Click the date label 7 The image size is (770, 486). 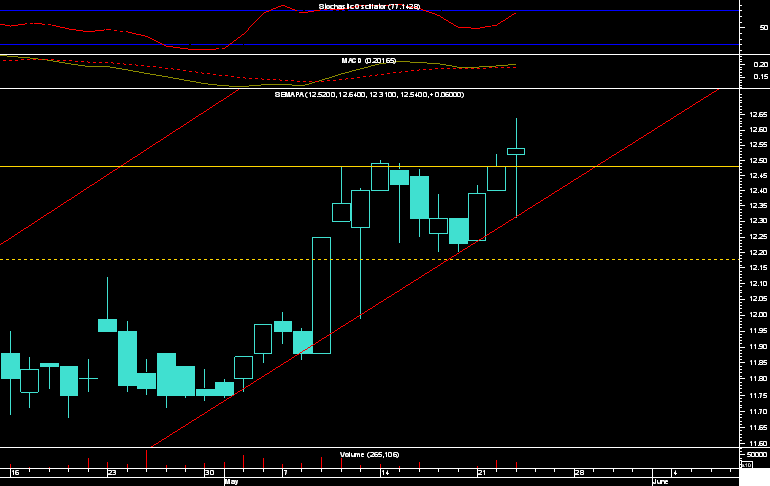285,473
